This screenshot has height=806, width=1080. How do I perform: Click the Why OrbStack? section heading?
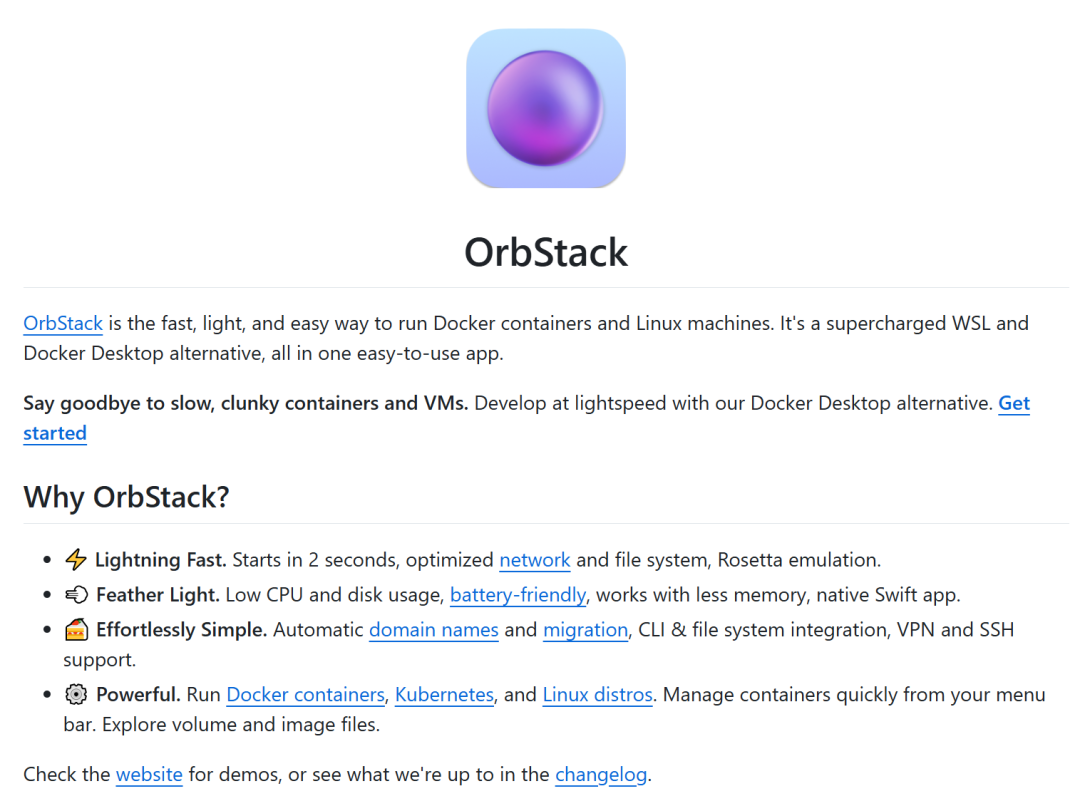(x=126, y=497)
